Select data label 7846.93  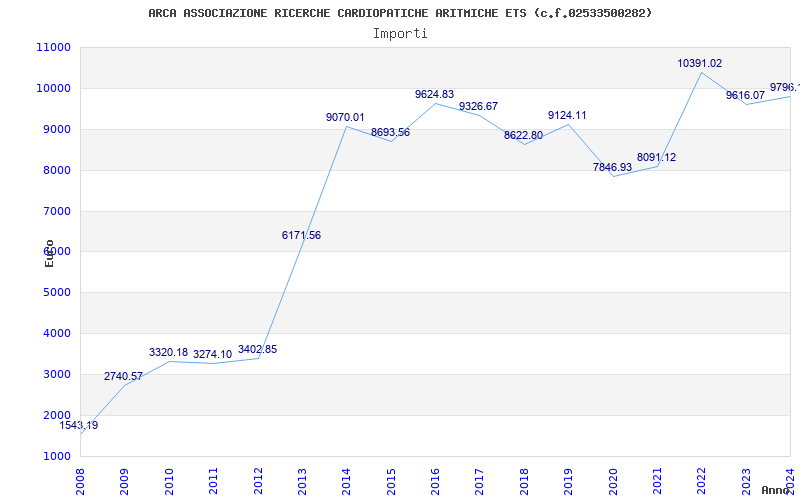click(x=612, y=167)
